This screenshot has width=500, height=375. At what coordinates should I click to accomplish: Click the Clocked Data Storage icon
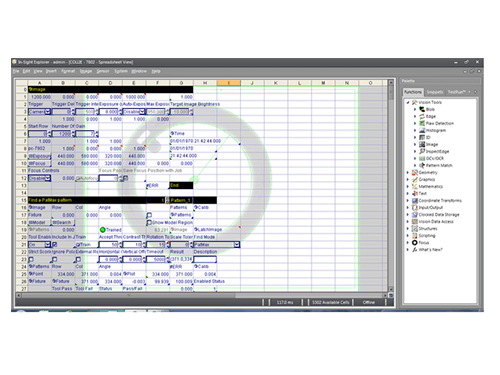(x=415, y=215)
